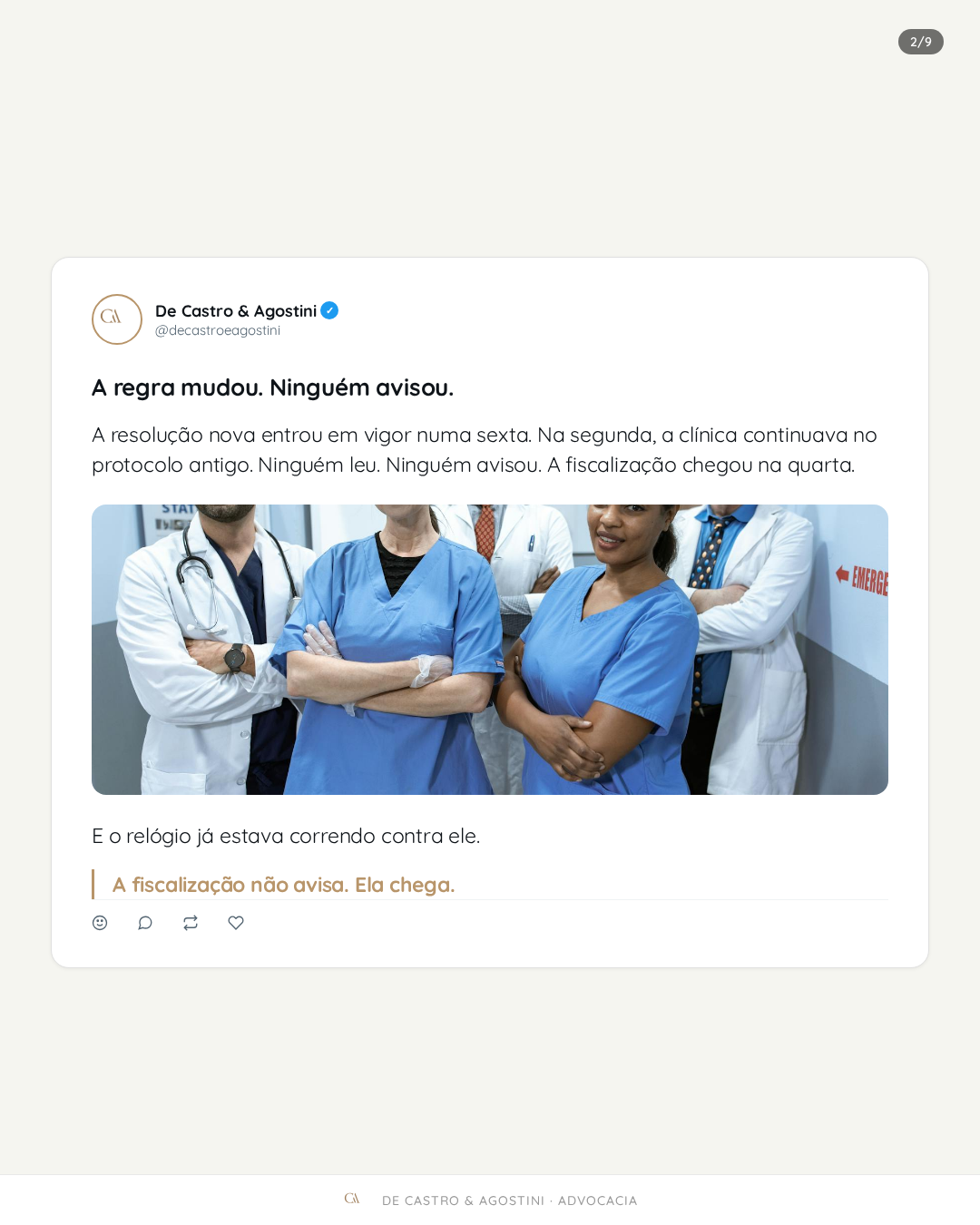Click the gold vertical bar beside quote
Viewport: 980px width, 1225px height.
pyautogui.click(x=93, y=885)
